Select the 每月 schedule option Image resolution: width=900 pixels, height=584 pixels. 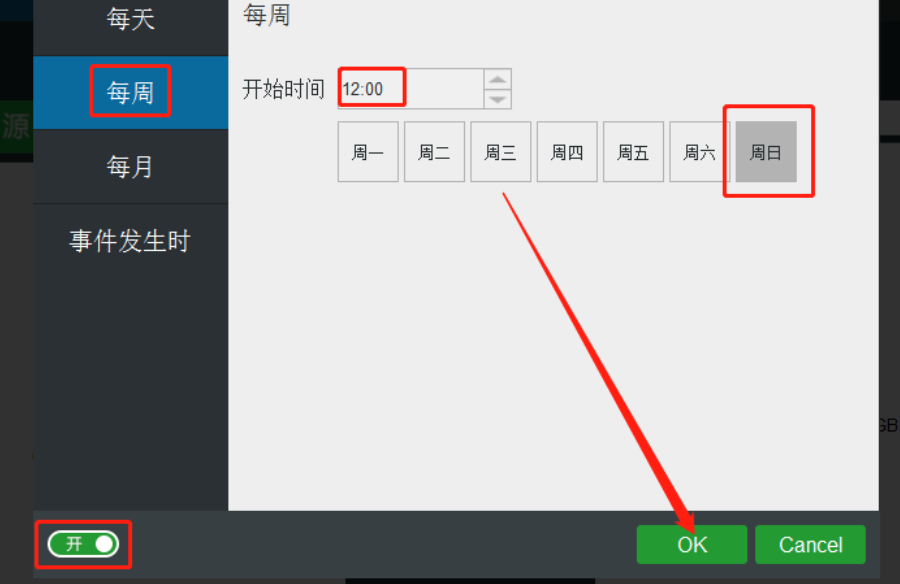[x=130, y=167]
